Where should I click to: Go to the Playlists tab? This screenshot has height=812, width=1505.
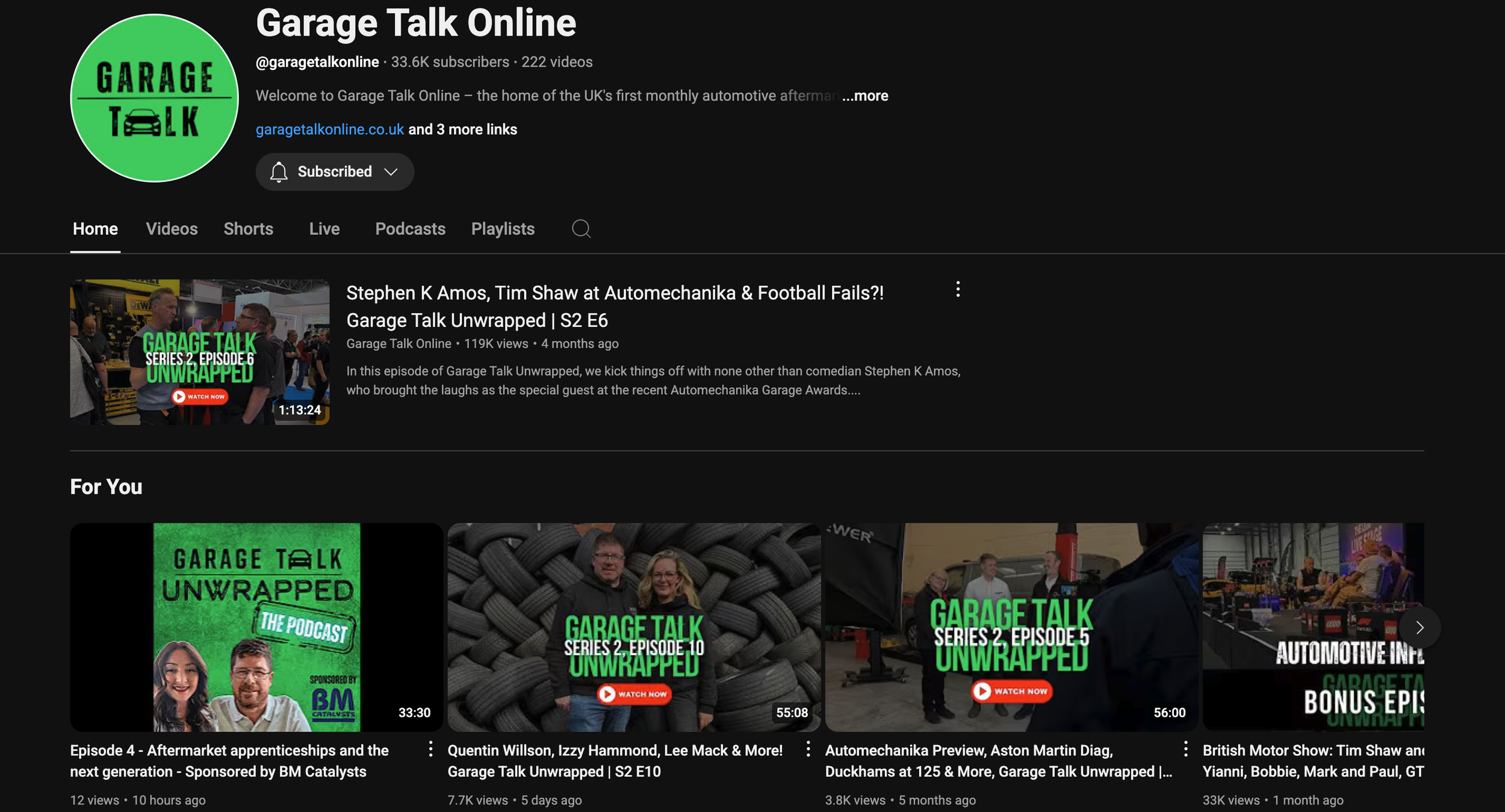[503, 229]
